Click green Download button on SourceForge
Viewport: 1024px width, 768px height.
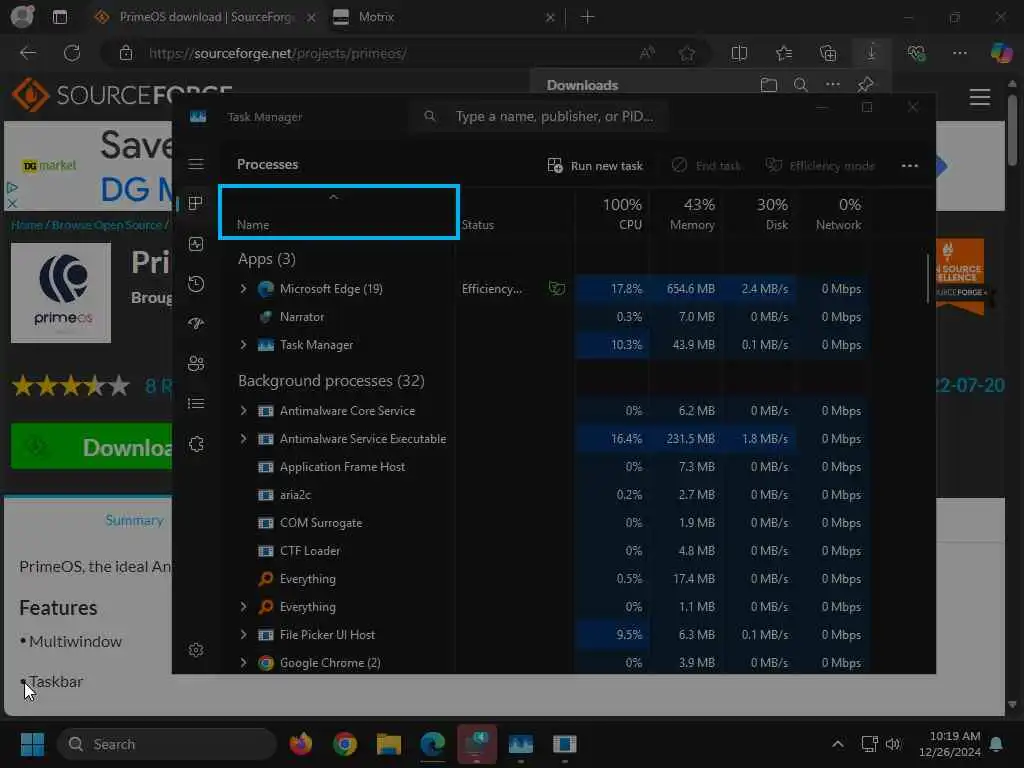(91, 447)
